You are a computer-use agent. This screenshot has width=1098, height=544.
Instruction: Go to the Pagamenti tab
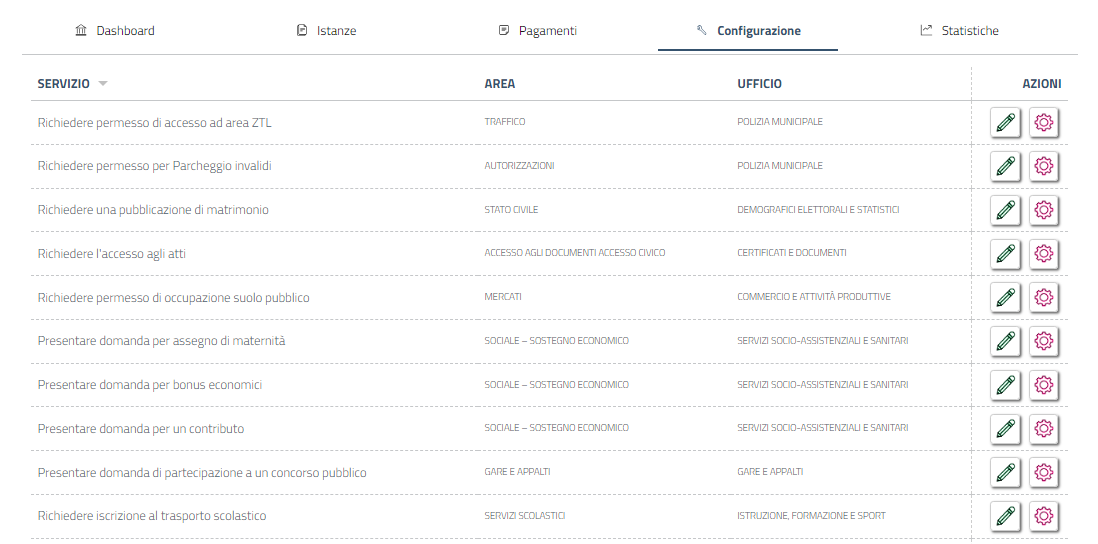537,31
